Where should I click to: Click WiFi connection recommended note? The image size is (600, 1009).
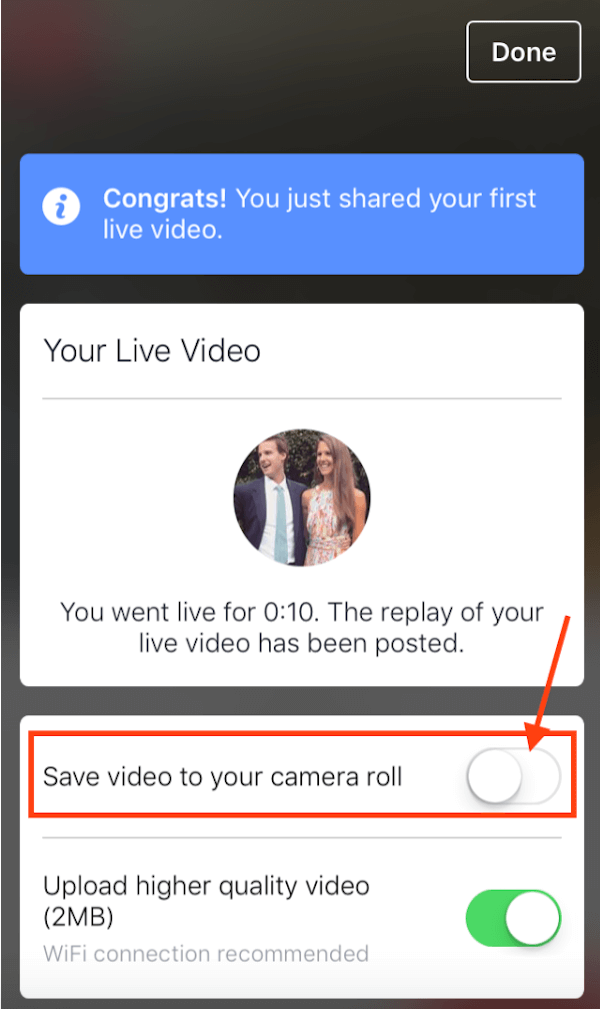[x=206, y=954]
